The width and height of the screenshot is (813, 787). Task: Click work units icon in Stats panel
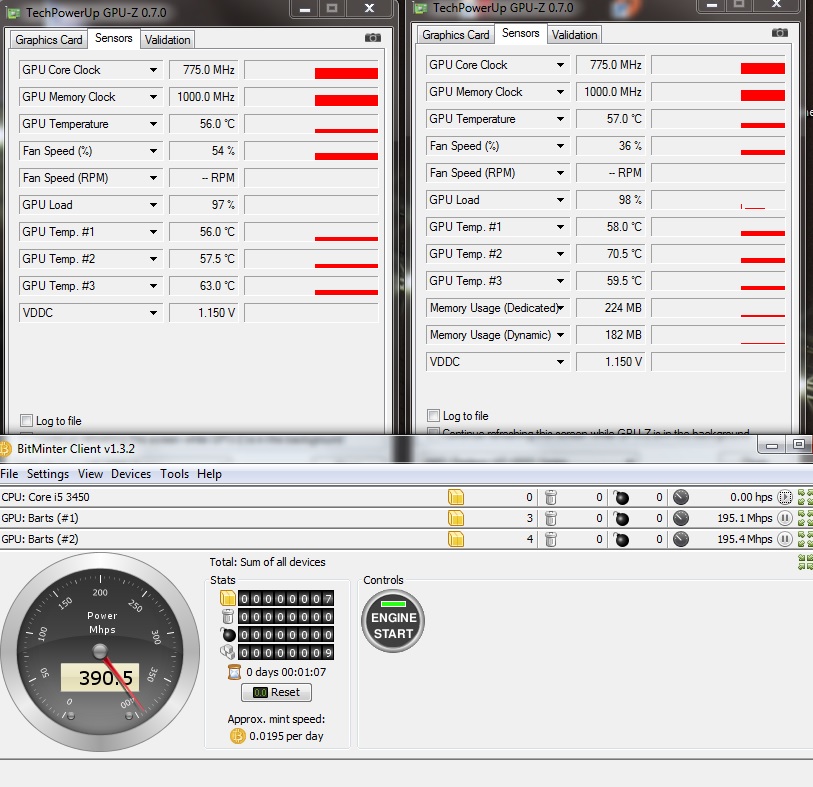point(228,652)
